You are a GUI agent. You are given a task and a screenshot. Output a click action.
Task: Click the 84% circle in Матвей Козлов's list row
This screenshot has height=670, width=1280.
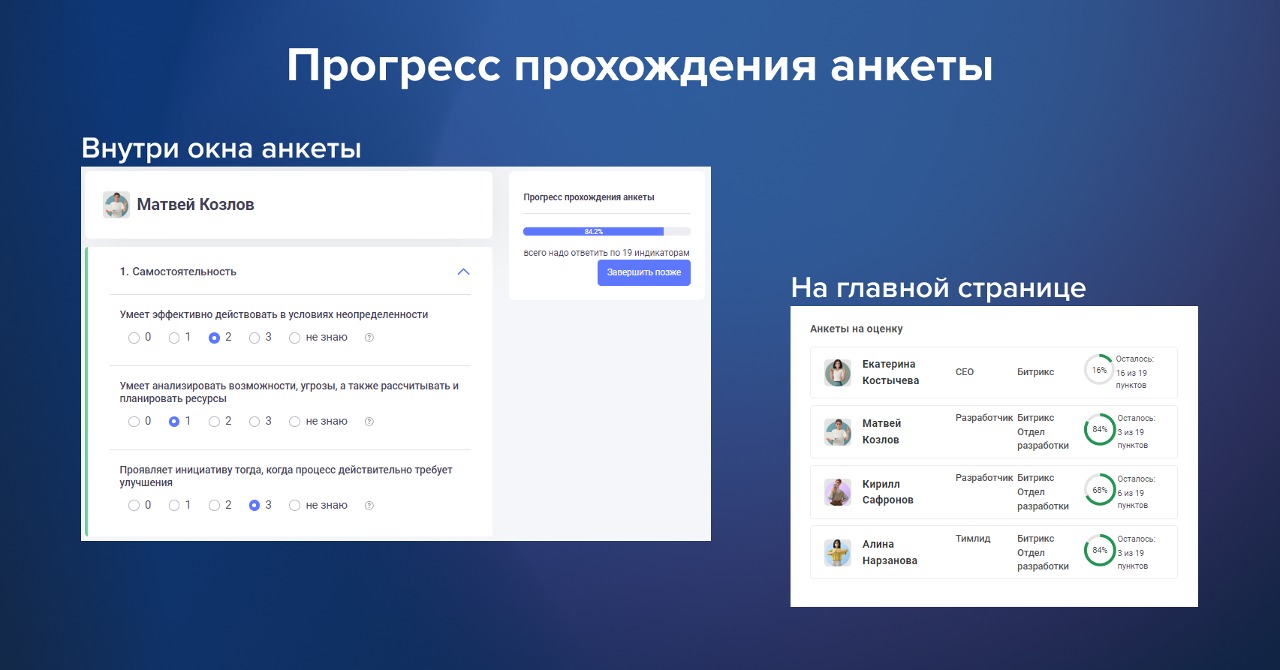(x=1099, y=429)
